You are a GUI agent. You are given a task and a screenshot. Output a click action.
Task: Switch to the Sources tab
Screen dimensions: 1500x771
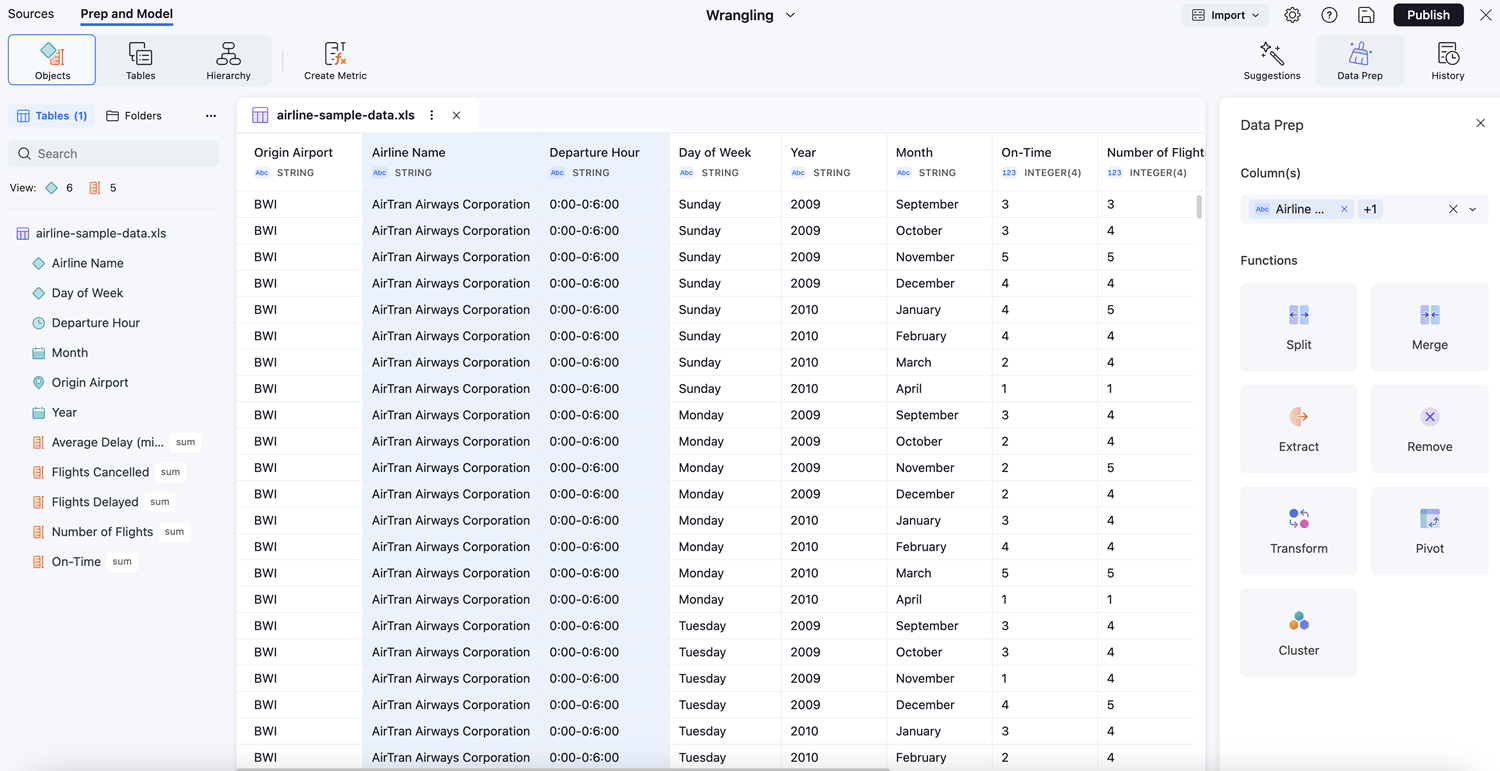point(31,14)
